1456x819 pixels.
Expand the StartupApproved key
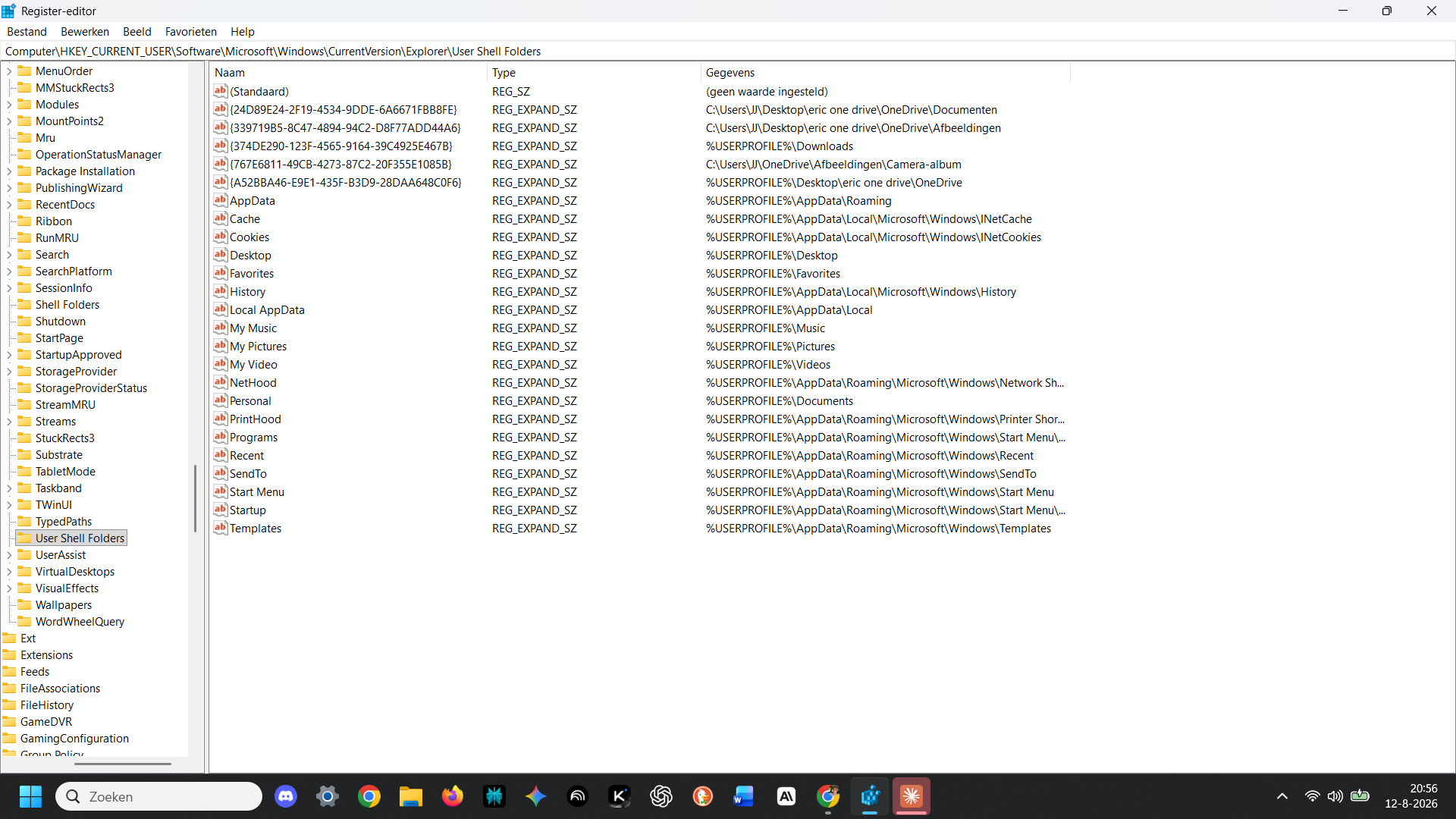[9, 355]
